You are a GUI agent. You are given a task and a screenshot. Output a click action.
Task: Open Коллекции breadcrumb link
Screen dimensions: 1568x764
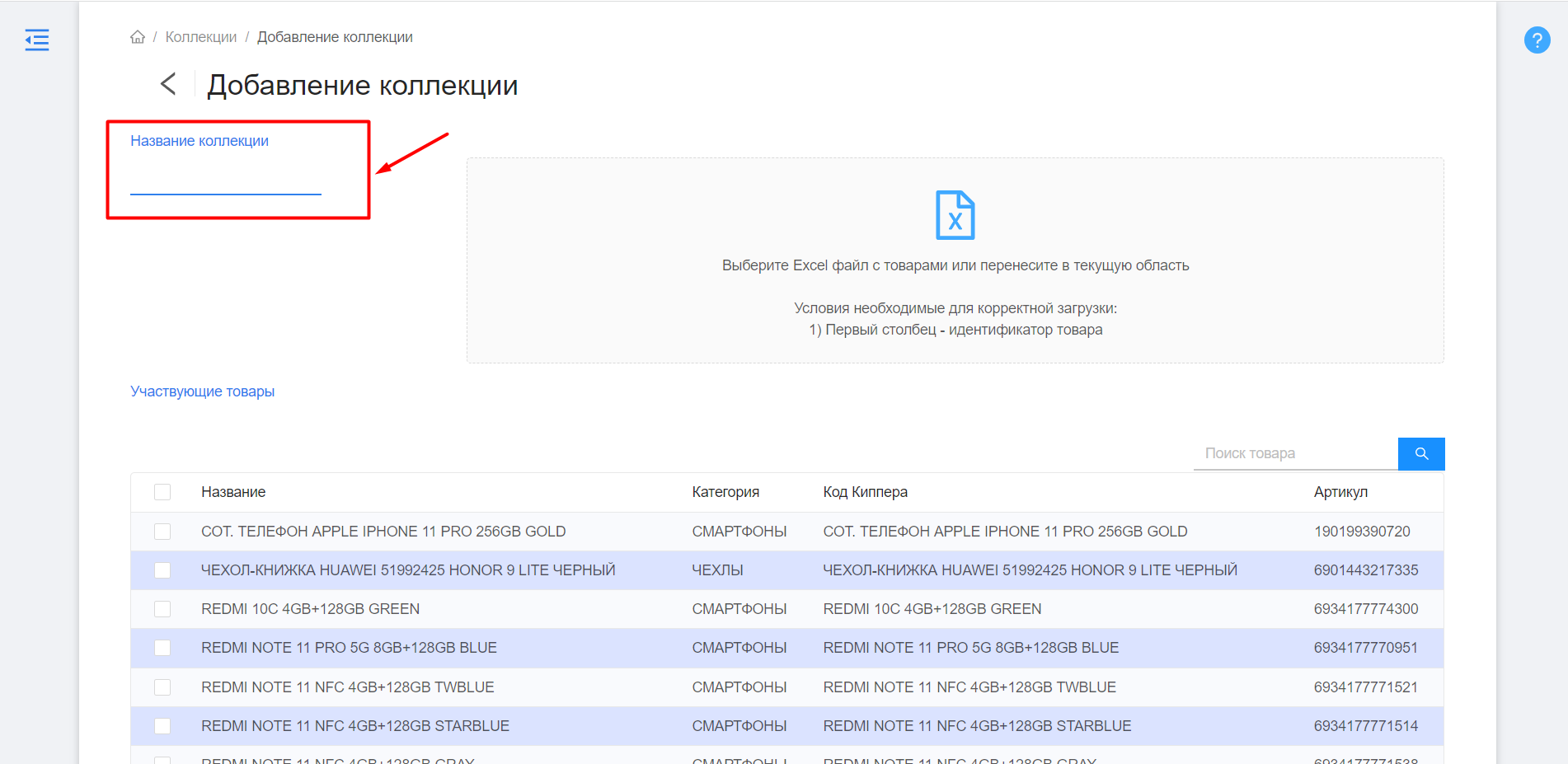tap(201, 37)
